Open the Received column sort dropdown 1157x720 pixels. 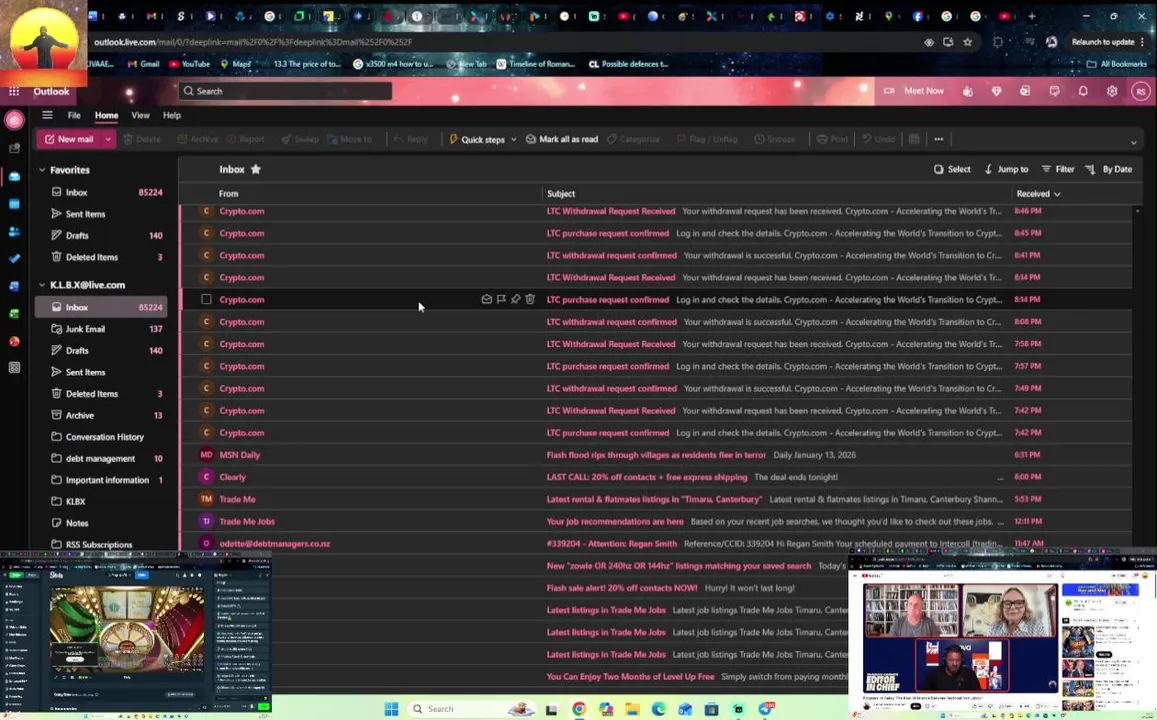(1038, 193)
